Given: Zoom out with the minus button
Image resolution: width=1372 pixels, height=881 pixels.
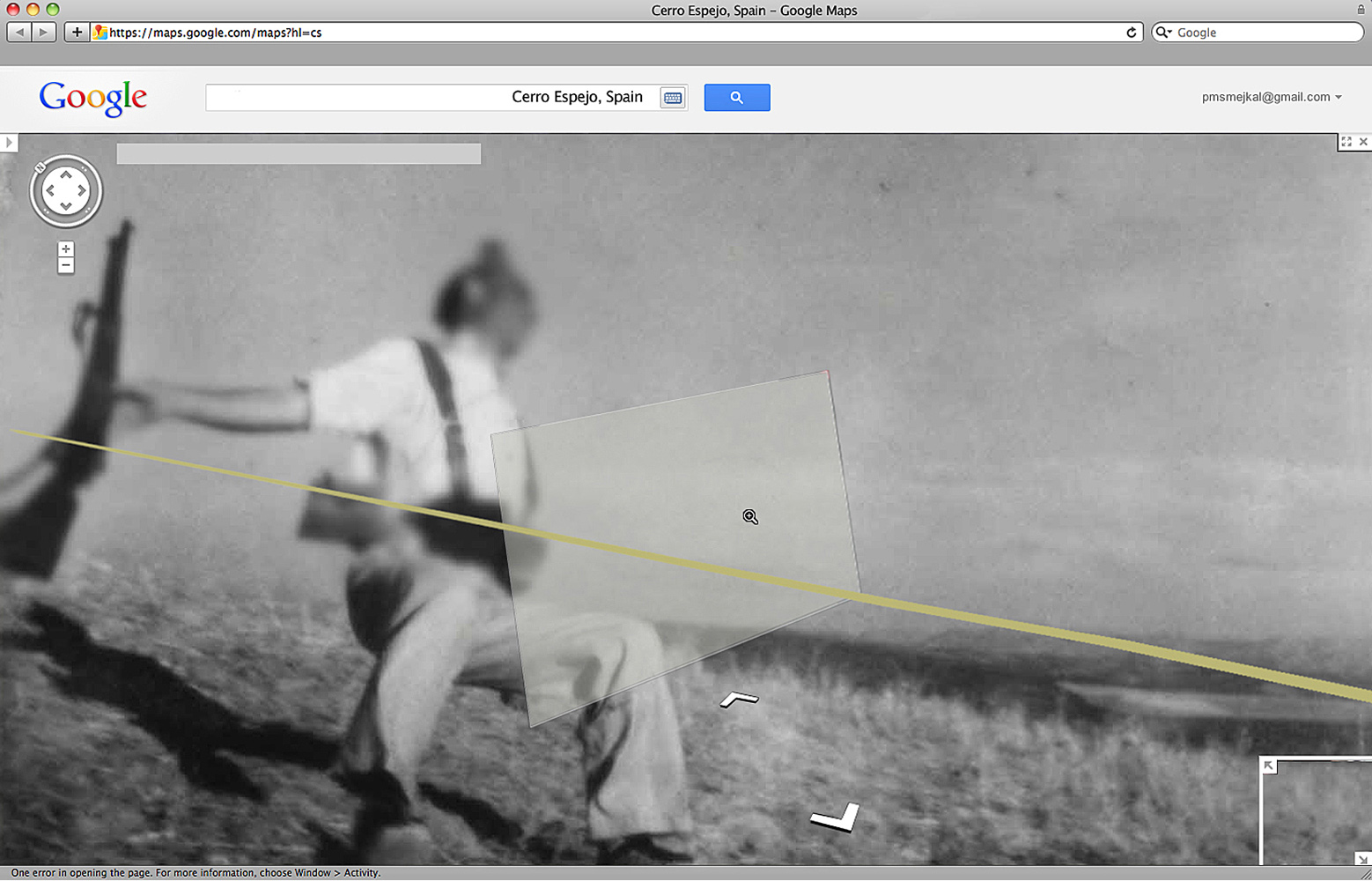Looking at the screenshot, I should point(66,265).
